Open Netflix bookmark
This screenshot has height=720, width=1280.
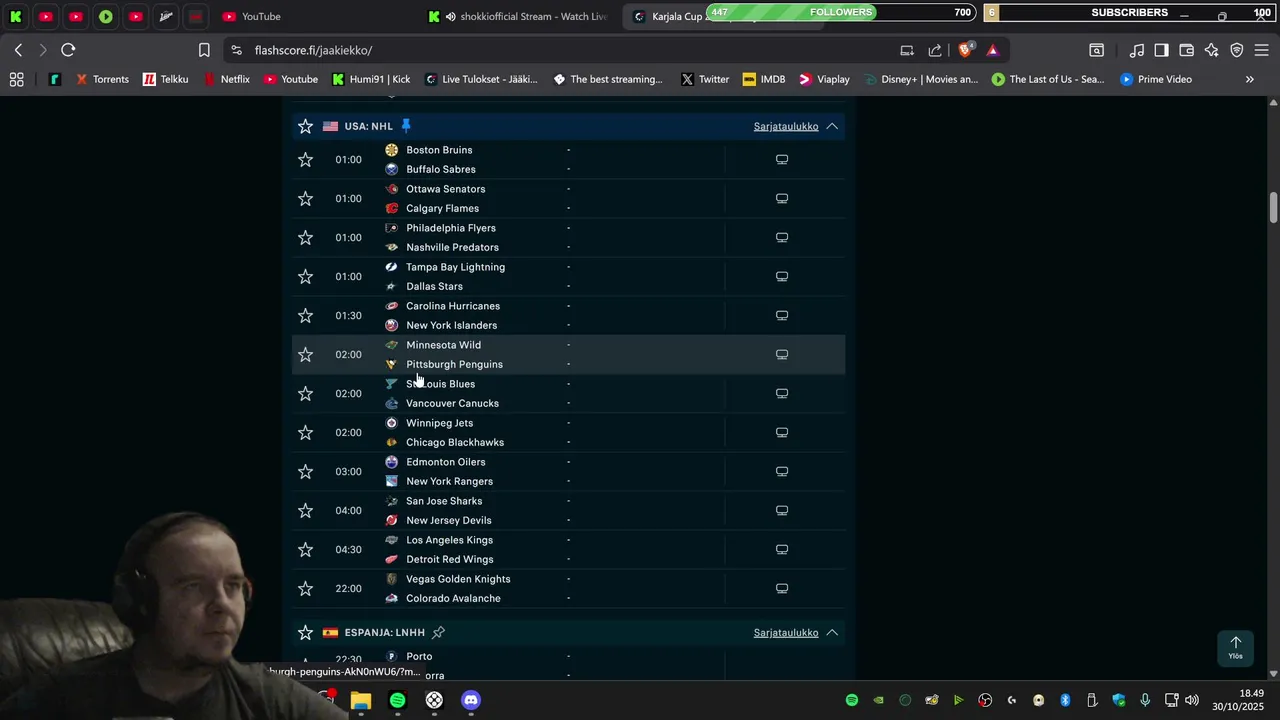click(226, 79)
